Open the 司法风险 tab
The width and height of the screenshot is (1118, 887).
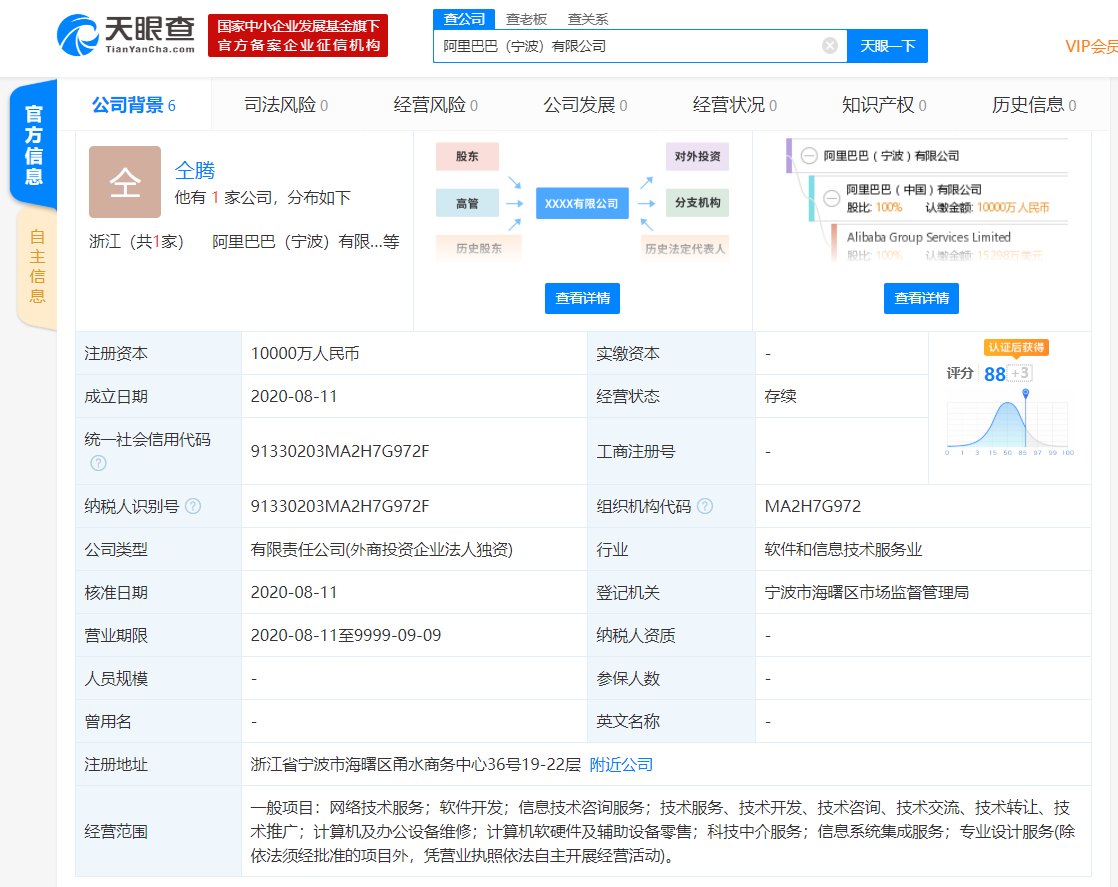(285, 105)
